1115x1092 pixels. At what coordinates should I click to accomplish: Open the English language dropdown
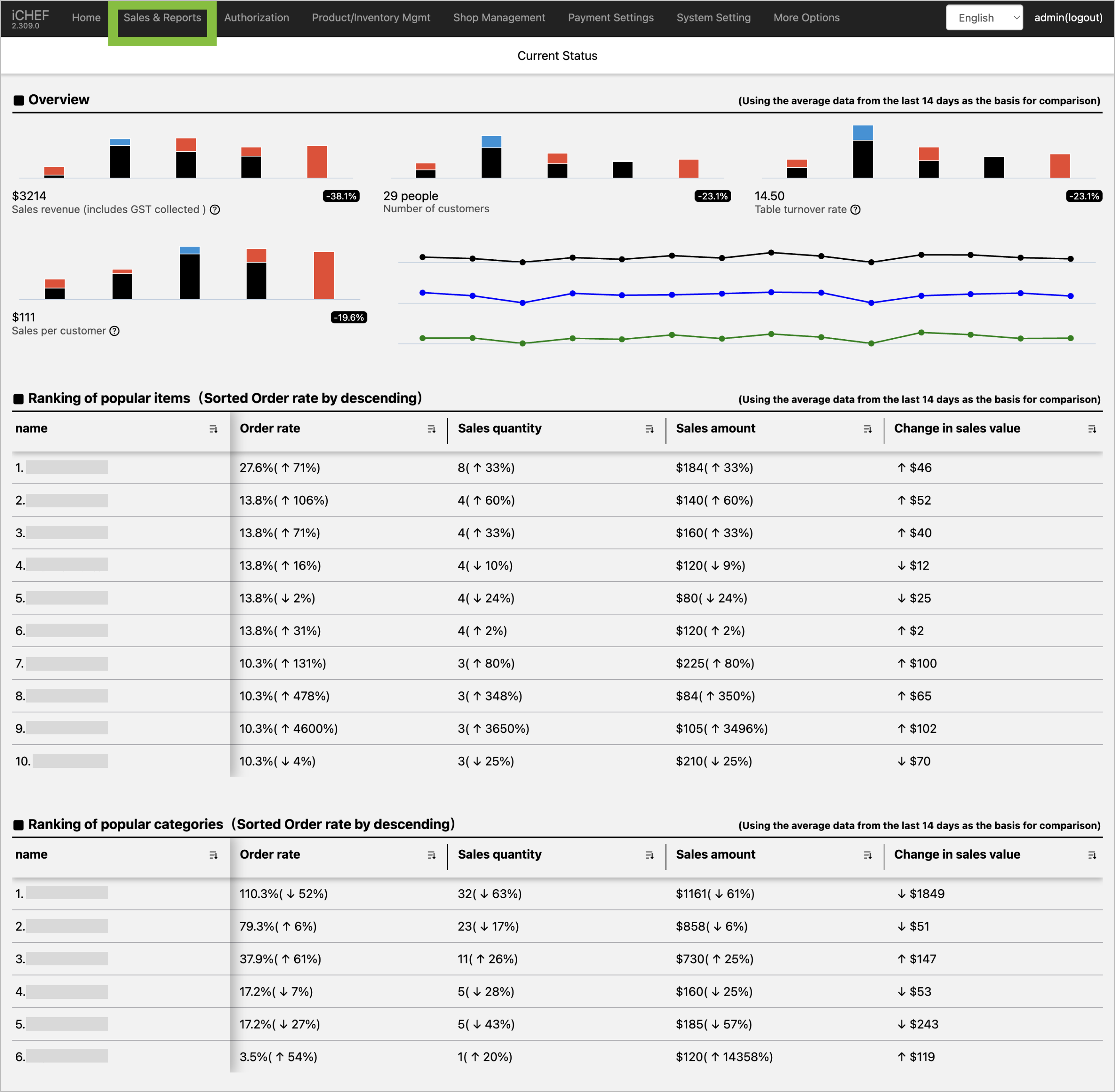tap(984, 18)
